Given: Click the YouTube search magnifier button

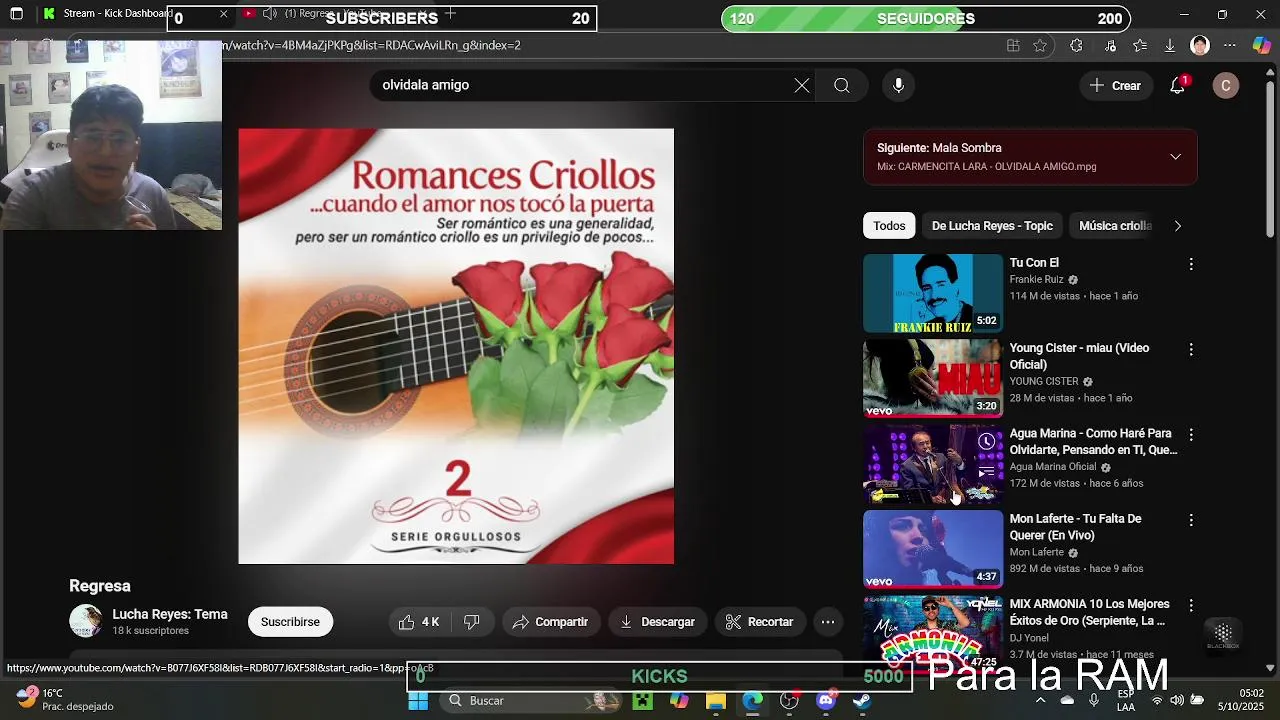Looking at the screenshot, I should 842,85.
